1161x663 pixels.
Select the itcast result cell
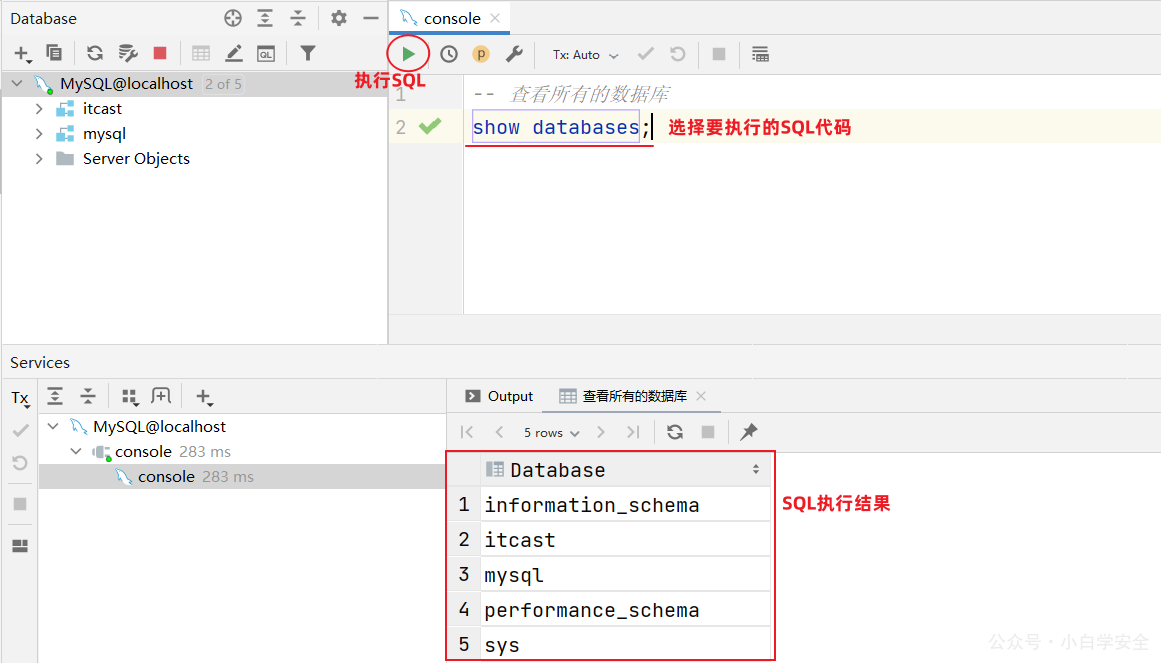pyautogui.click(x=626, y=539)
